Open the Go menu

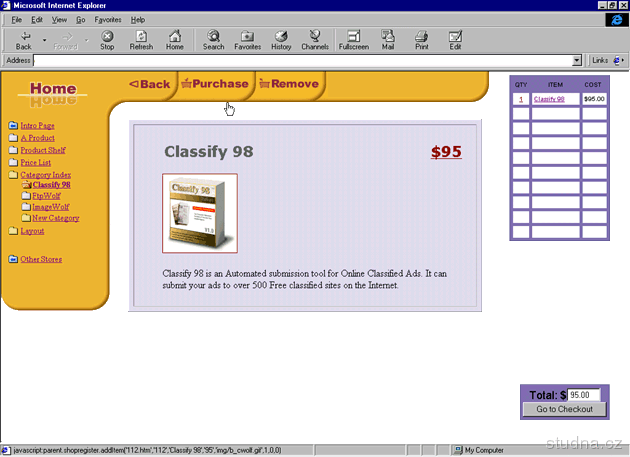pos(81,20)
